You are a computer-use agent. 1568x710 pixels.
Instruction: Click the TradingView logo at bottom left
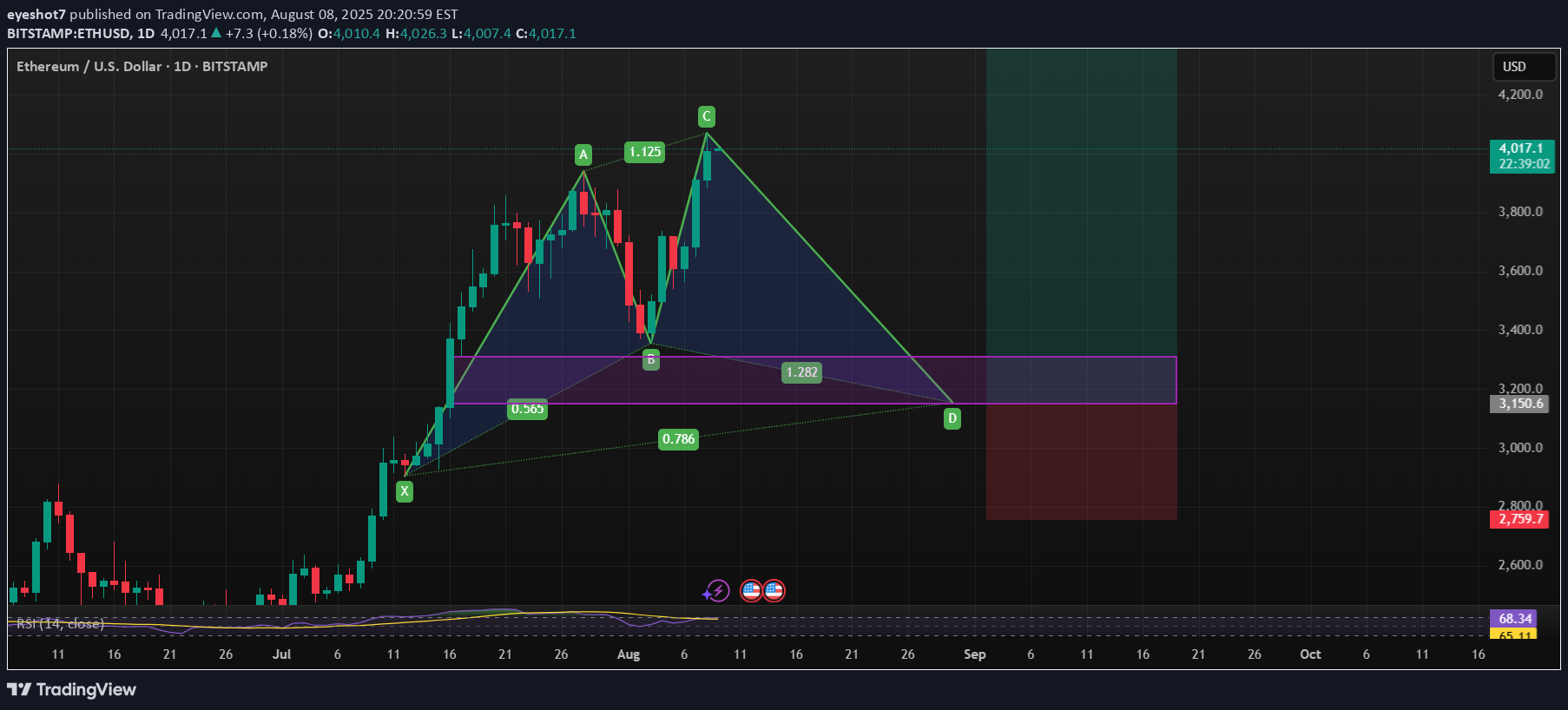[x=72, y=689]
